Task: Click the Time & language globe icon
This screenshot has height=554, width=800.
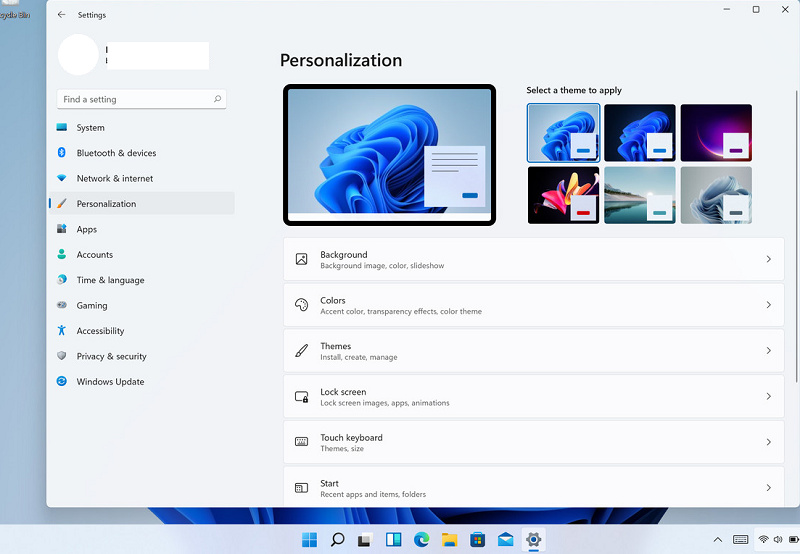Action: 62,280
